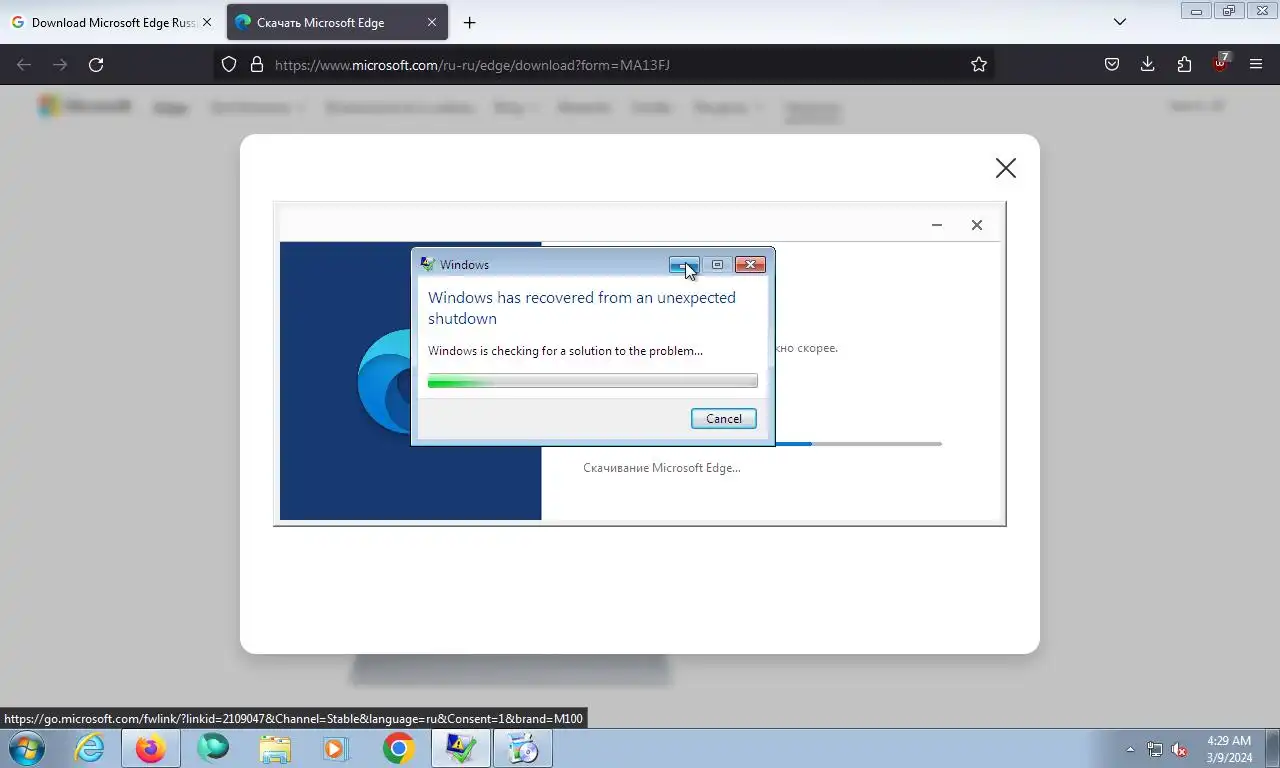Launch Internet Explorer from taskbar
Image resolution: width=1280 pixels, height=768 pixels.
click(x=89, y=748)
